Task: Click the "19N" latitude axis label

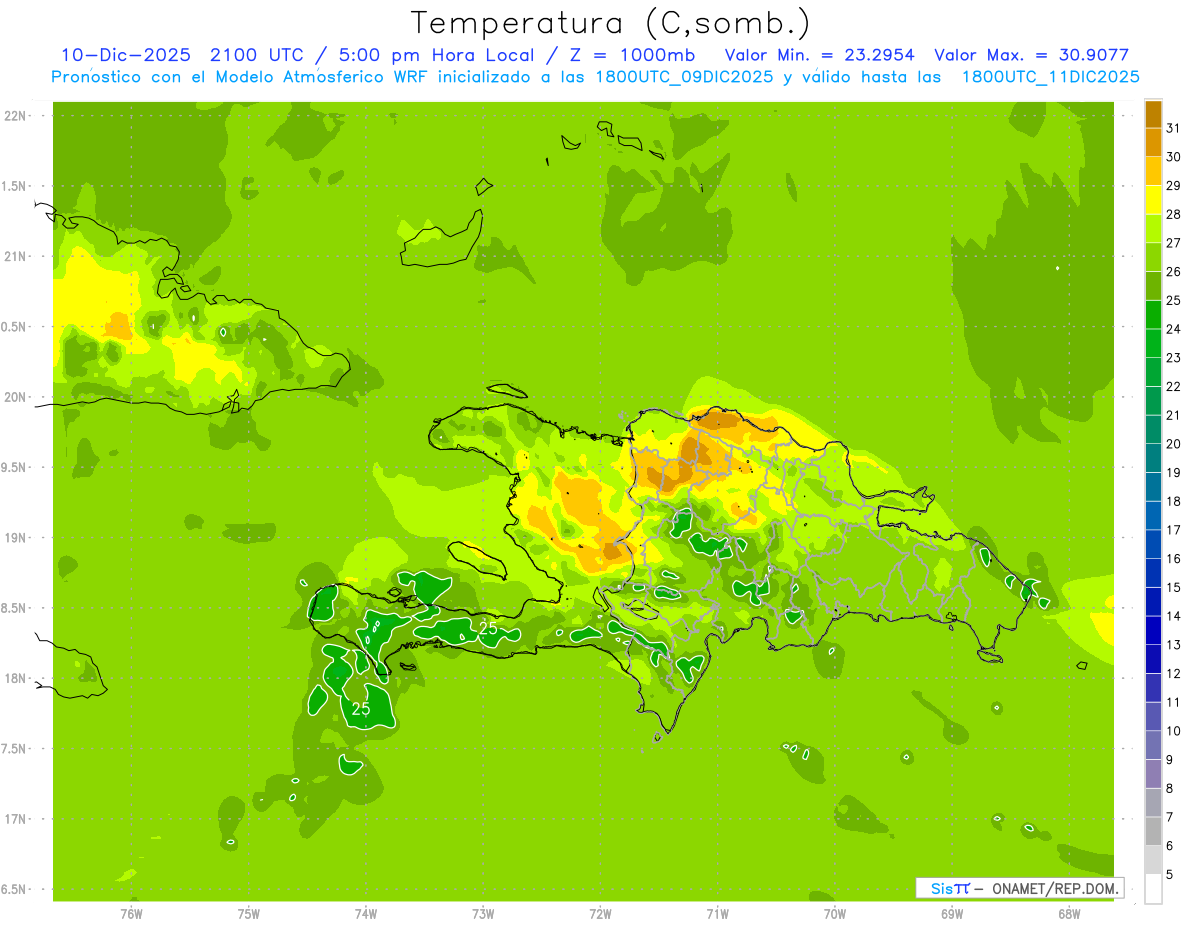Action: click(15, 538)
